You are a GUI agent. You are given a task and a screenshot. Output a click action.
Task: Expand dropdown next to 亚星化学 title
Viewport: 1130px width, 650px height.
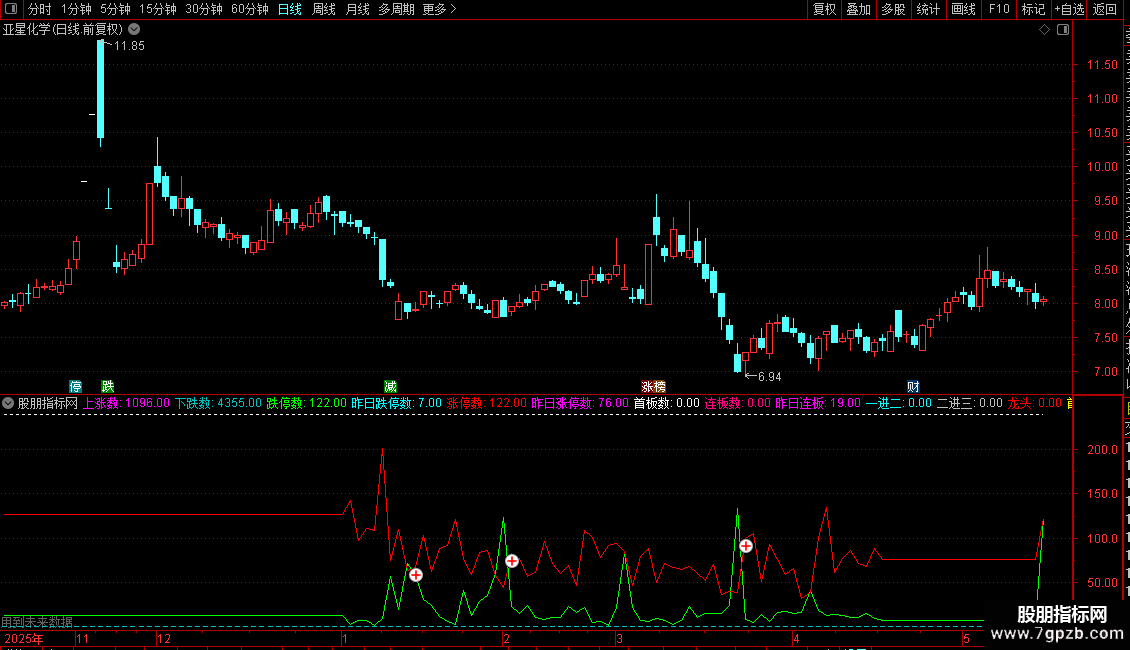tap(134, 30)
